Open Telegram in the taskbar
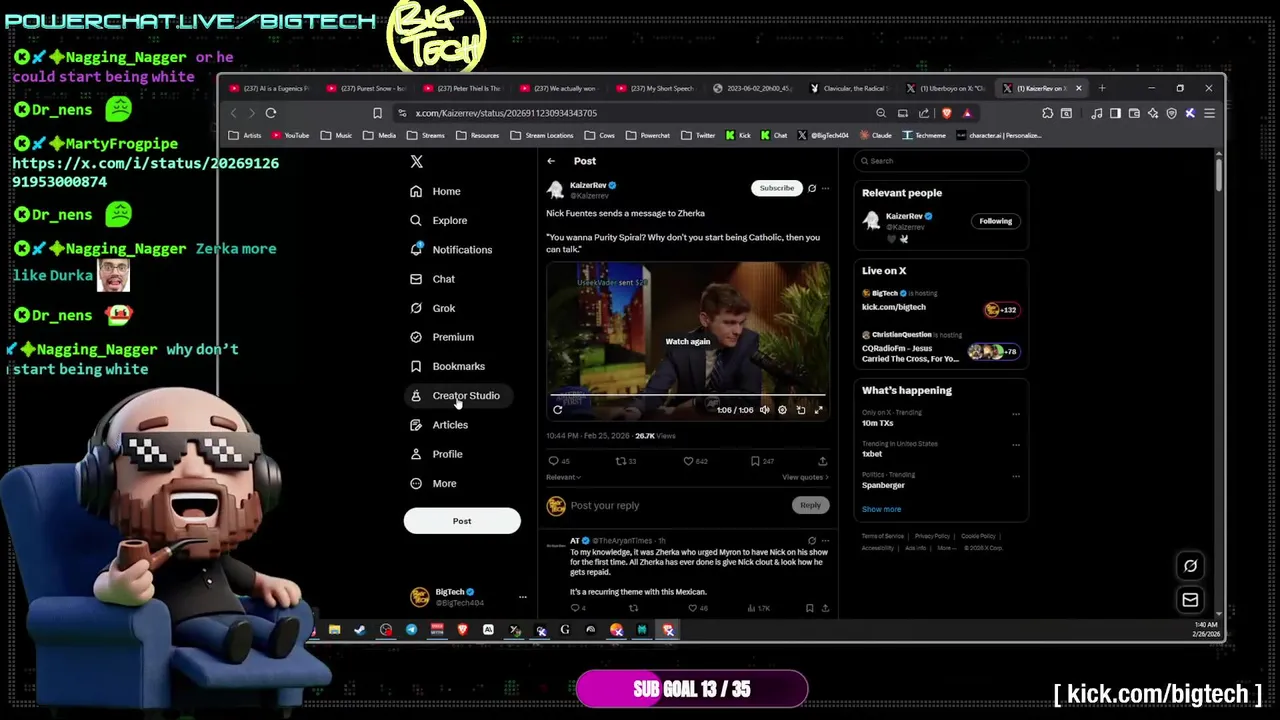This screenshot has width=1280, height=720. tap(411, 630)
